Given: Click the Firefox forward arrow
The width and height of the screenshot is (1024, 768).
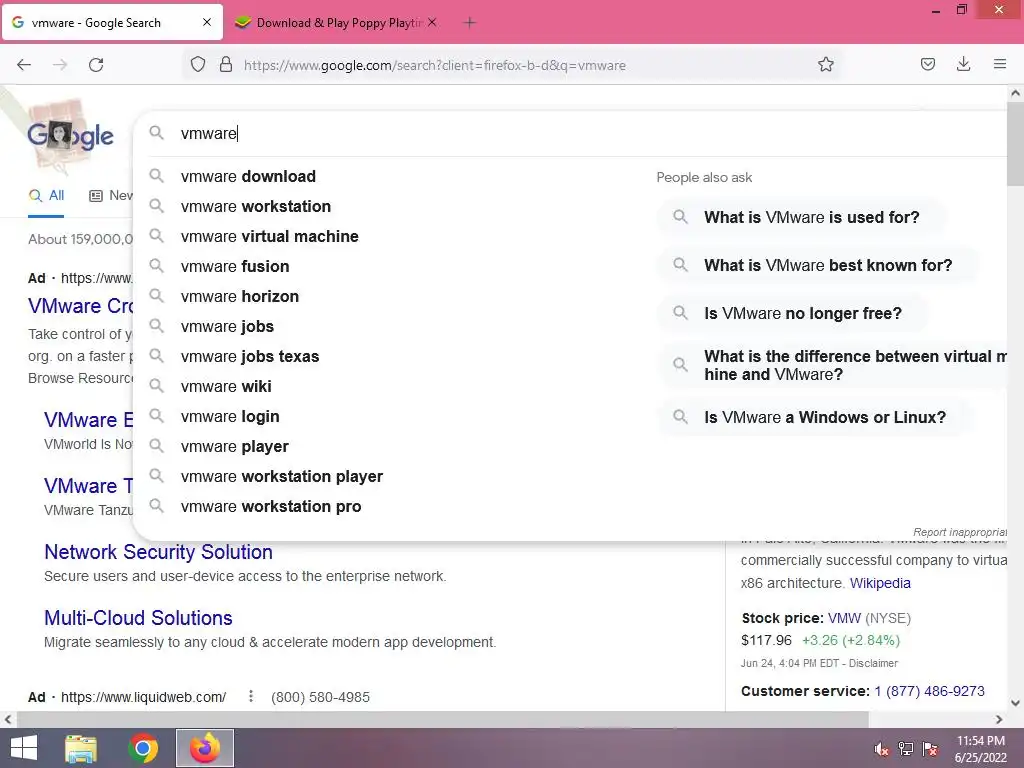Looking at the screenshot, I should coord(60,65).
